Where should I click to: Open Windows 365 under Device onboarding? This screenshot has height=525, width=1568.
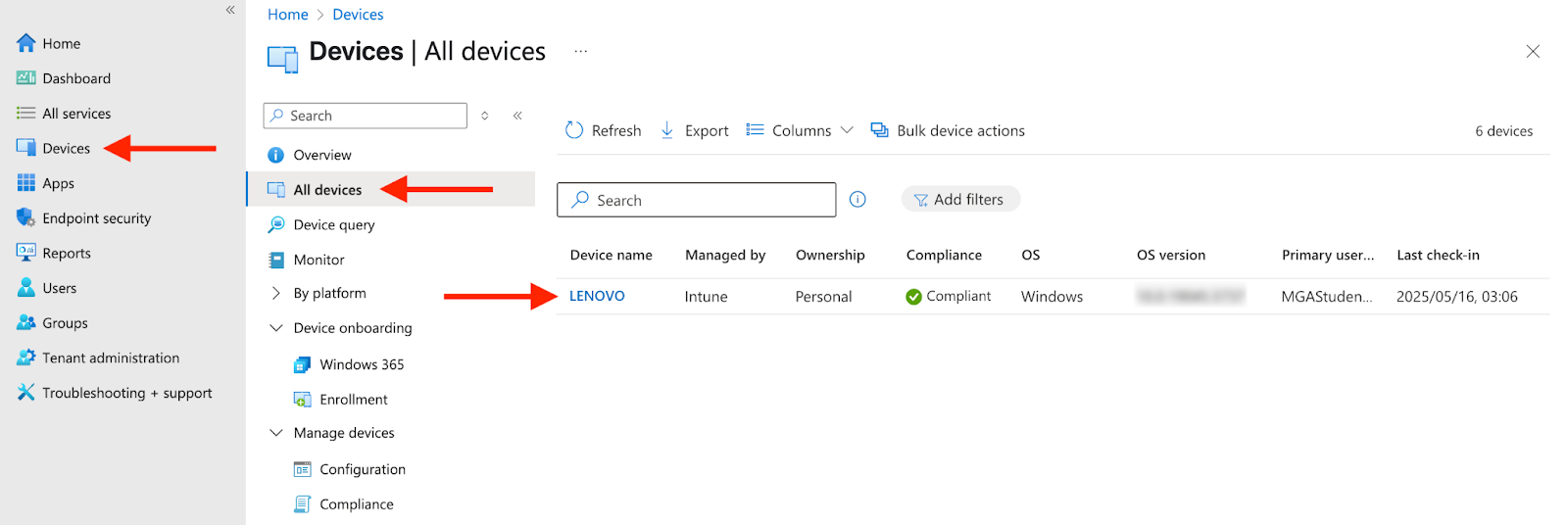coord(361,364)
